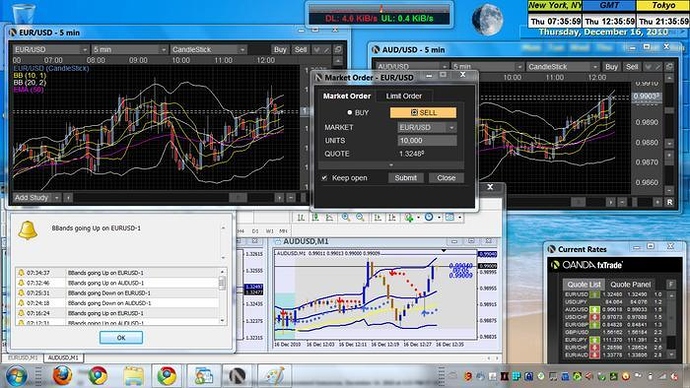Select the BUY radio option in Market Order
Screen dimensions: 690x388
pyautogui.click(x=358, y=113)
